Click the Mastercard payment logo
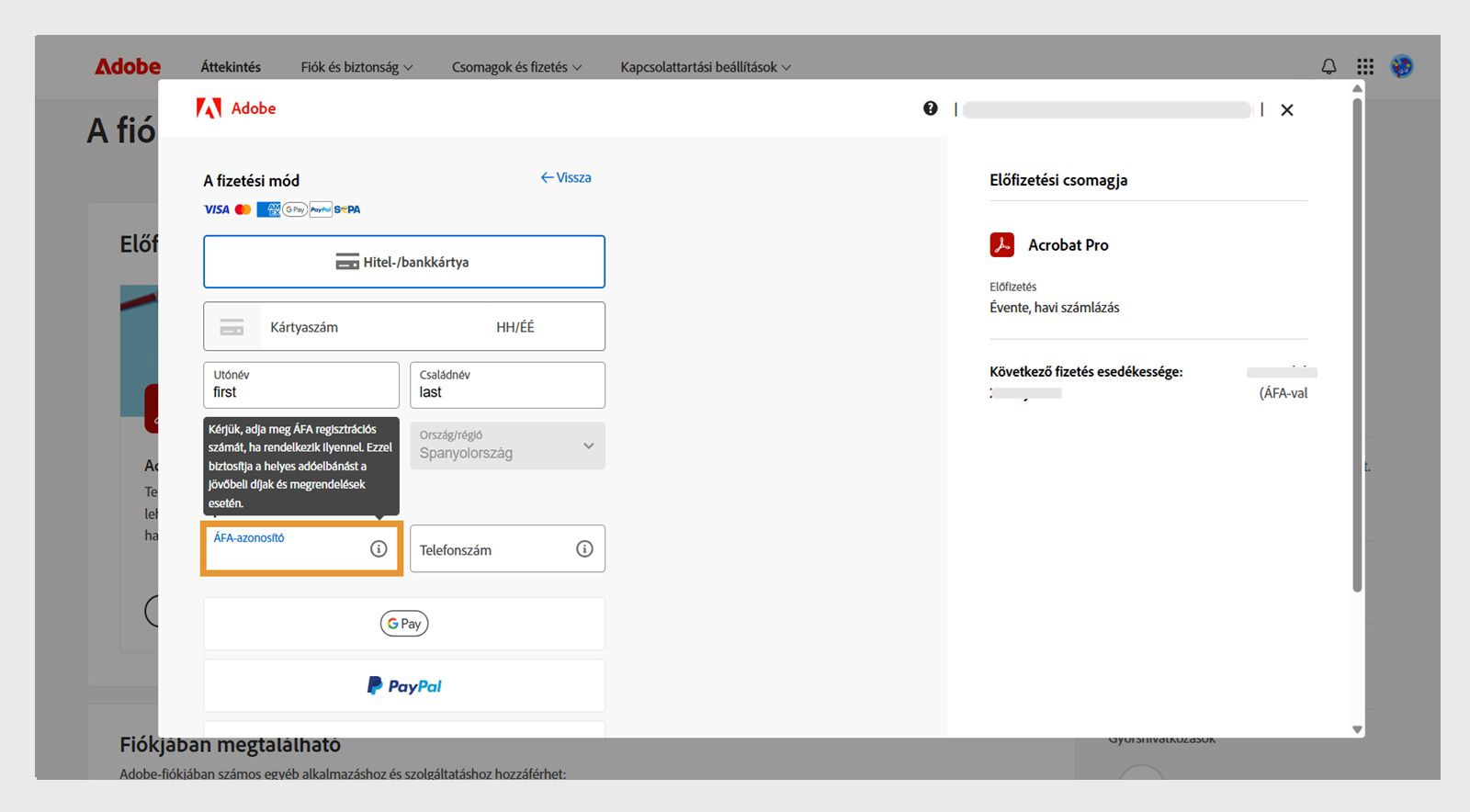The width and height of the screenshot is (1470, 812). (243, 209)
